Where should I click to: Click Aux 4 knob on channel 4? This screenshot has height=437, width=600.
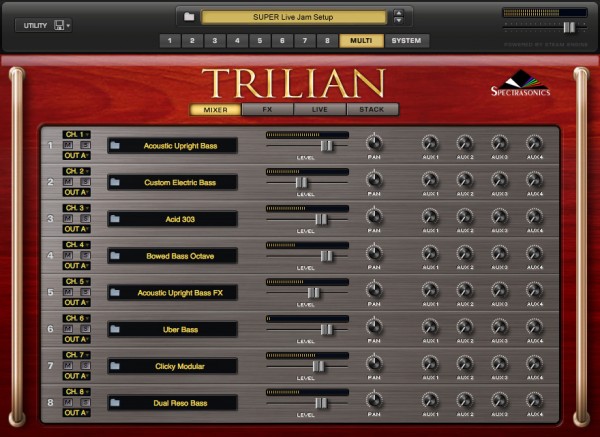535,253
